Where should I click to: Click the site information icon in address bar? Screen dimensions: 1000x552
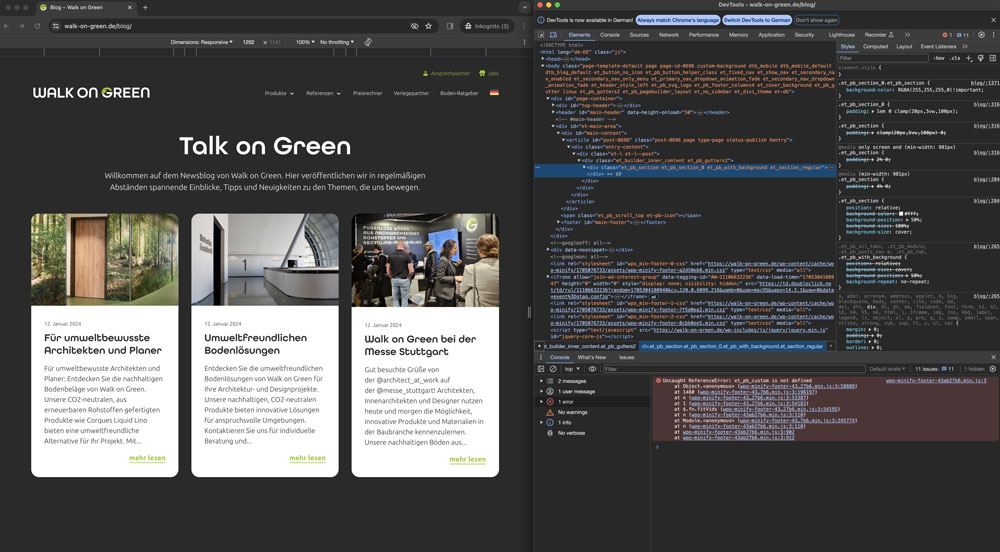tap(56, 26)
